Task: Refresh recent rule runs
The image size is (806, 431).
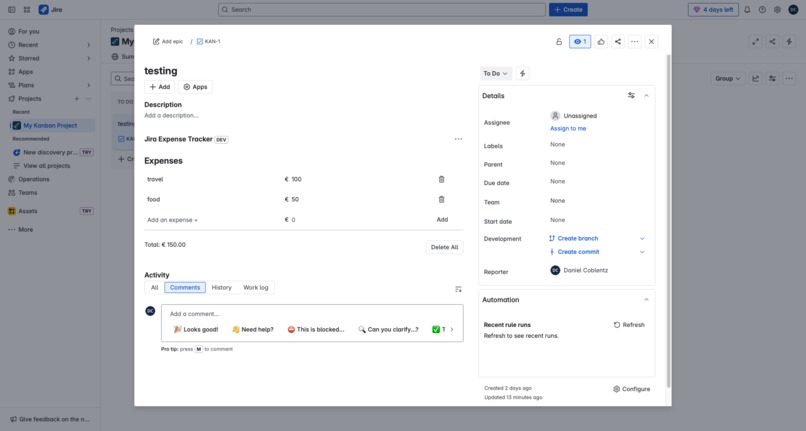Action: [x=629, y=325]
